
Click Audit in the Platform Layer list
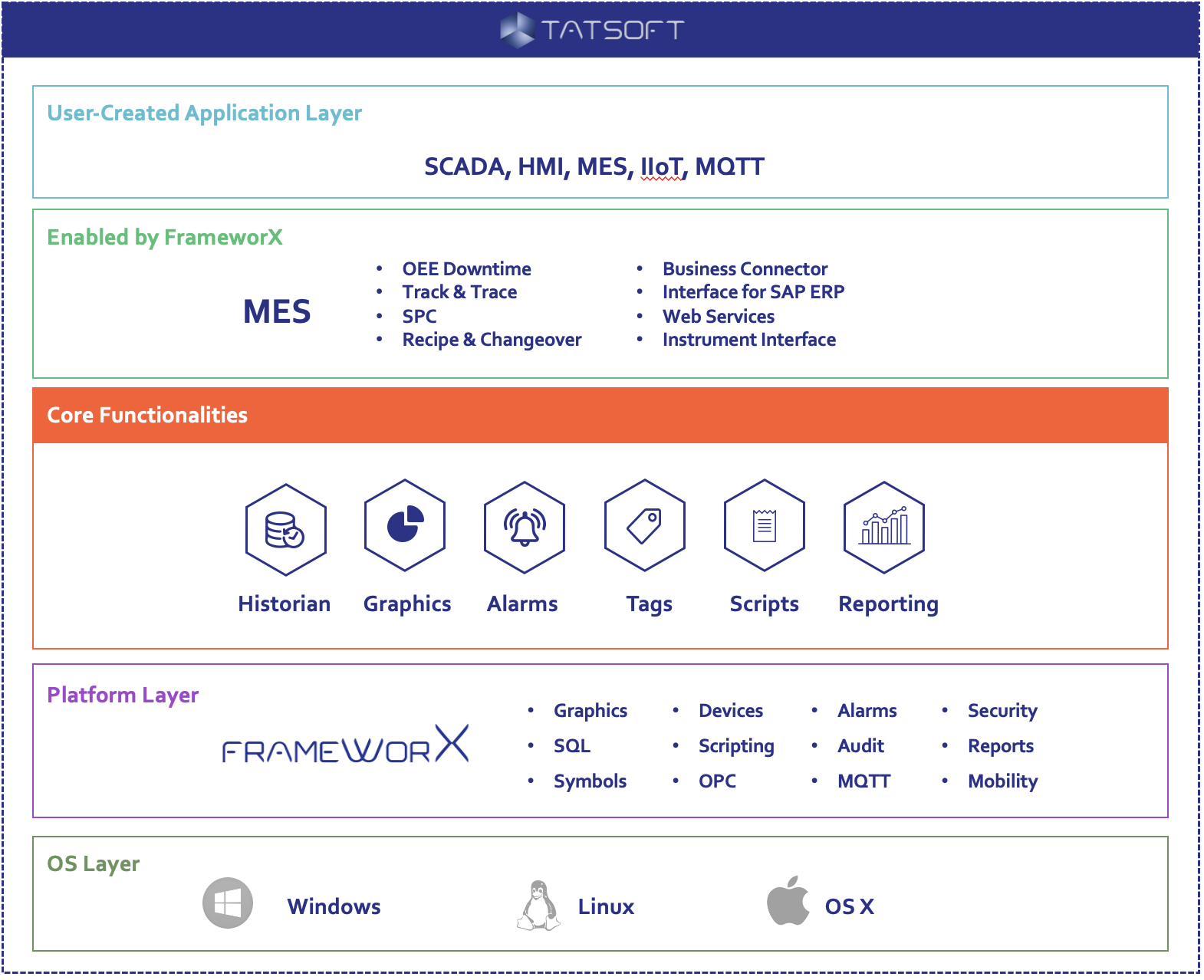coord(860,746)
